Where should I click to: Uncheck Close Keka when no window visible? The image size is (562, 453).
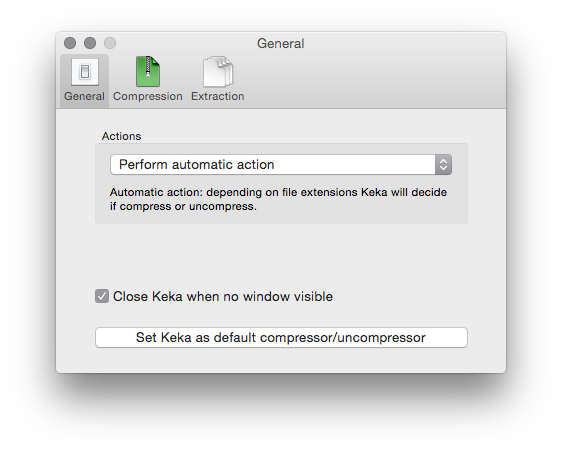102,296
